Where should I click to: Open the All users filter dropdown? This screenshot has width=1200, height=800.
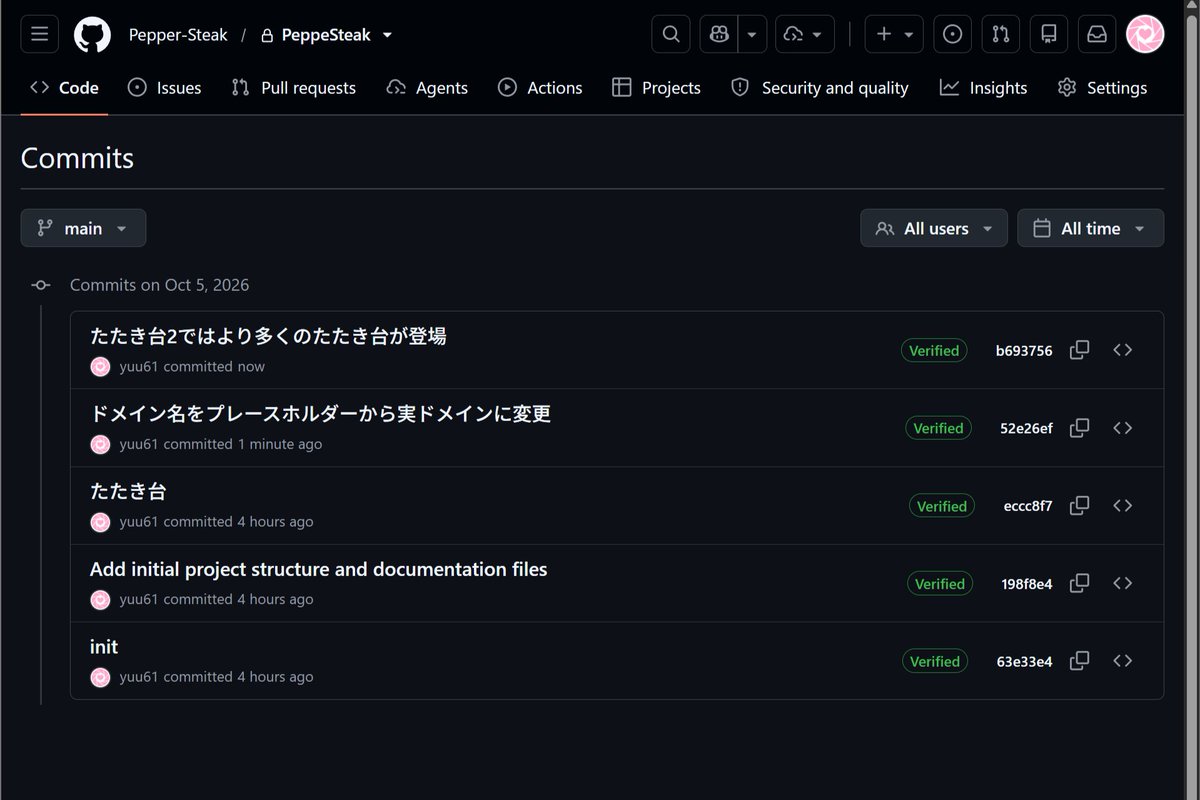[934, 228]
